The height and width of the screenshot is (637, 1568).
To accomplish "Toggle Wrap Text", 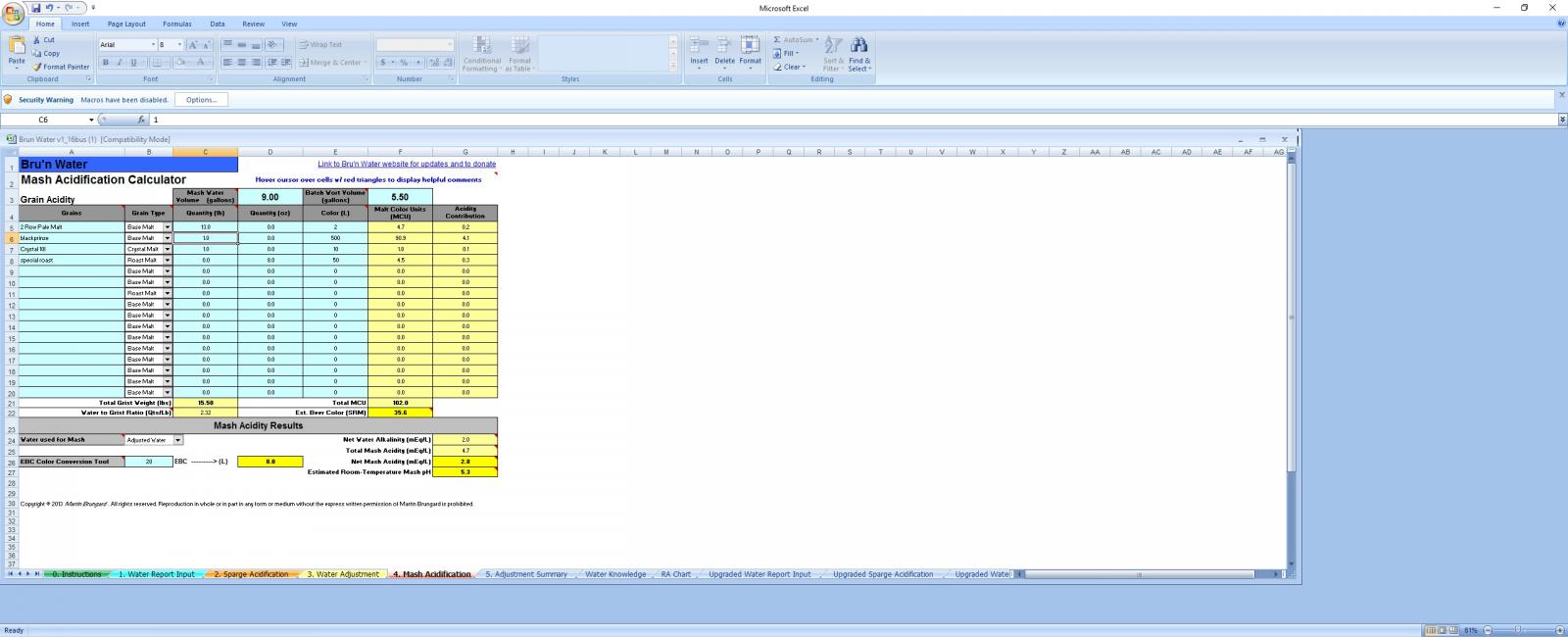I will [321, 45].
